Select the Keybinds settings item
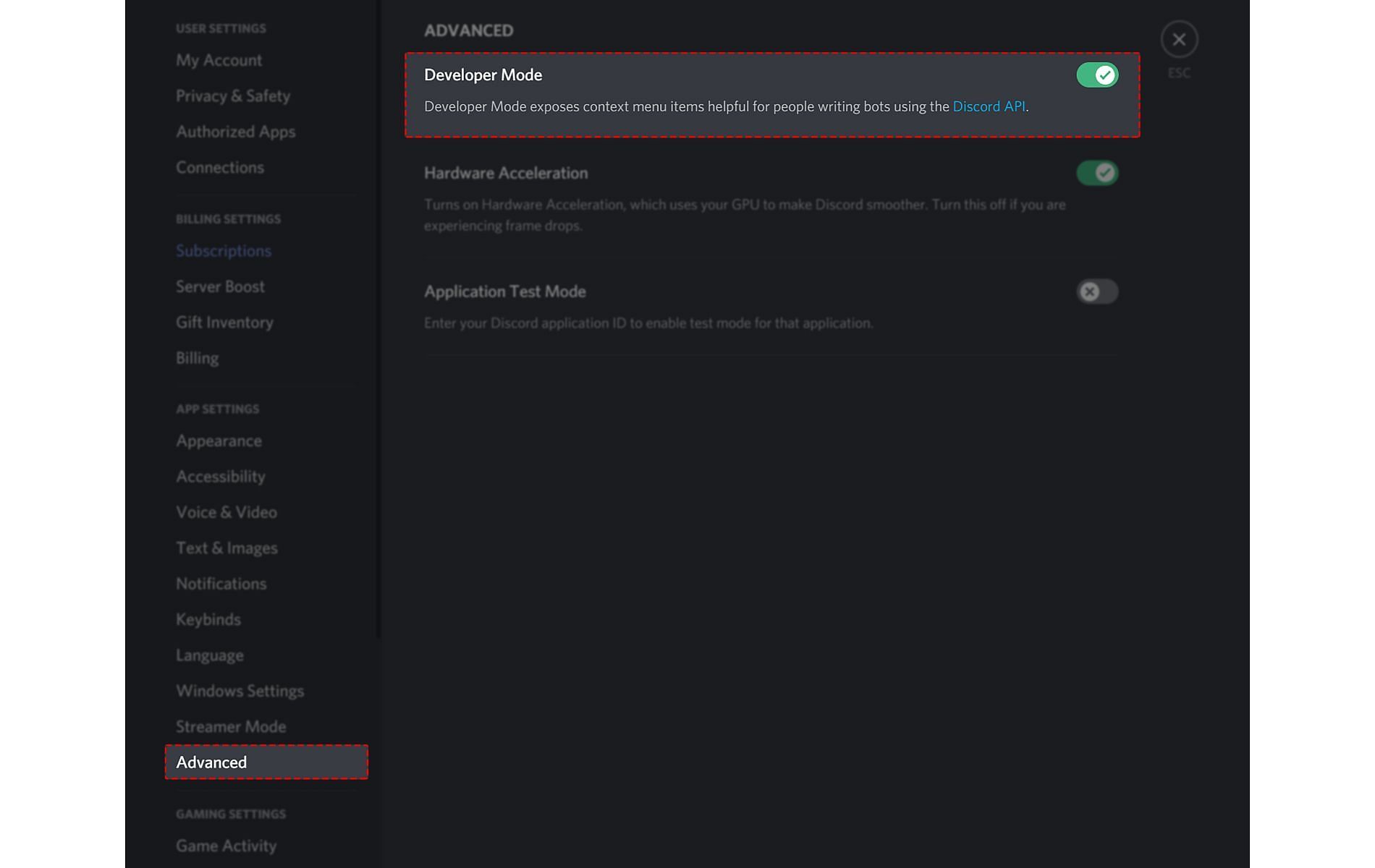Screen dimensions: 1375x868 click(x=208, y=620)
